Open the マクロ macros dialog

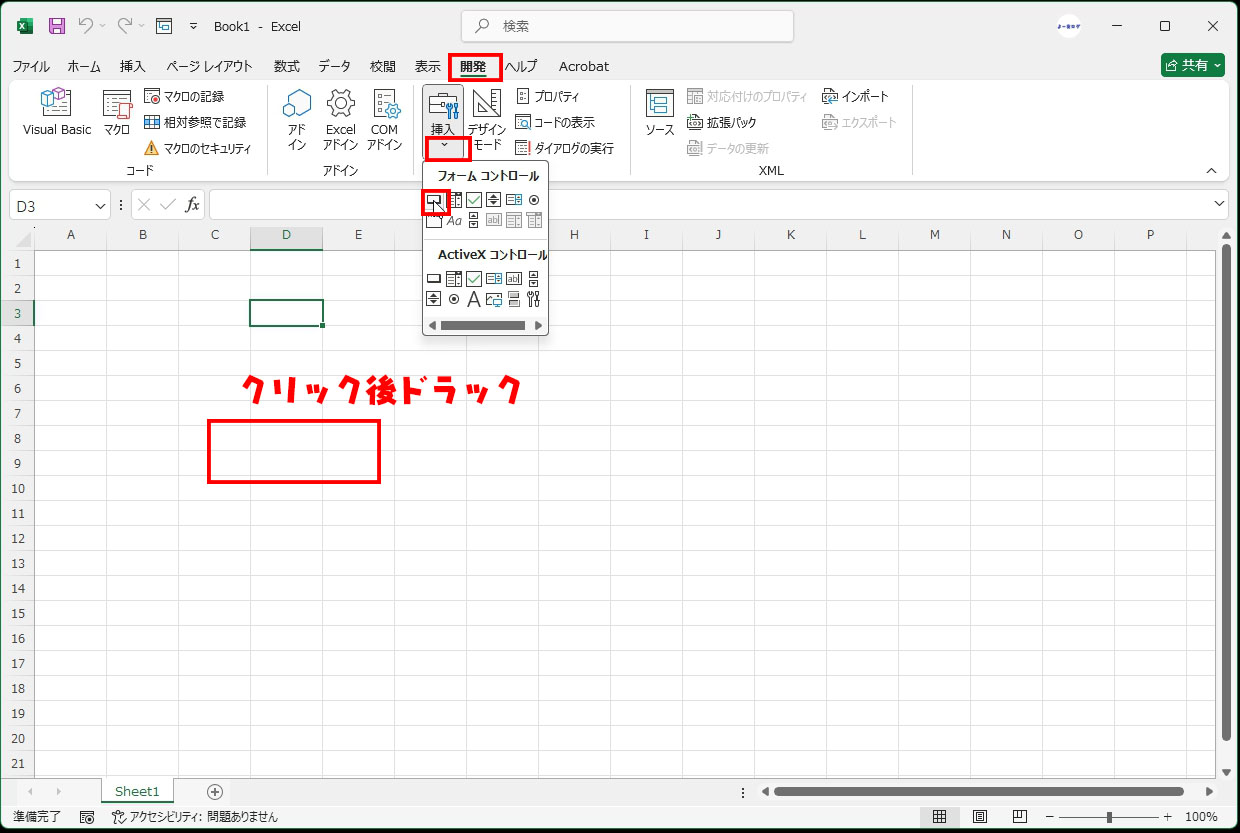117,111
